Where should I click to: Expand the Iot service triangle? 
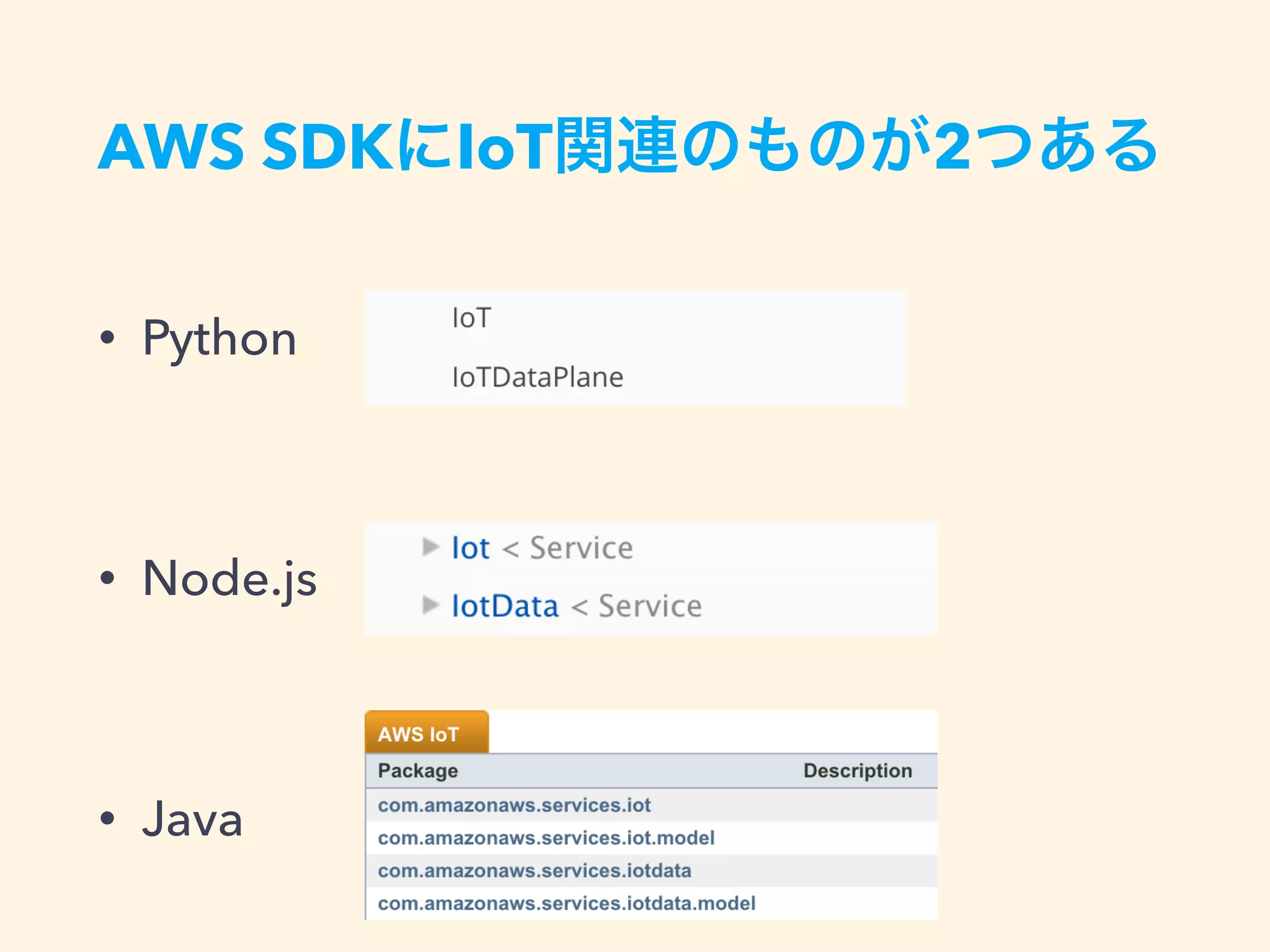point(430,547)
